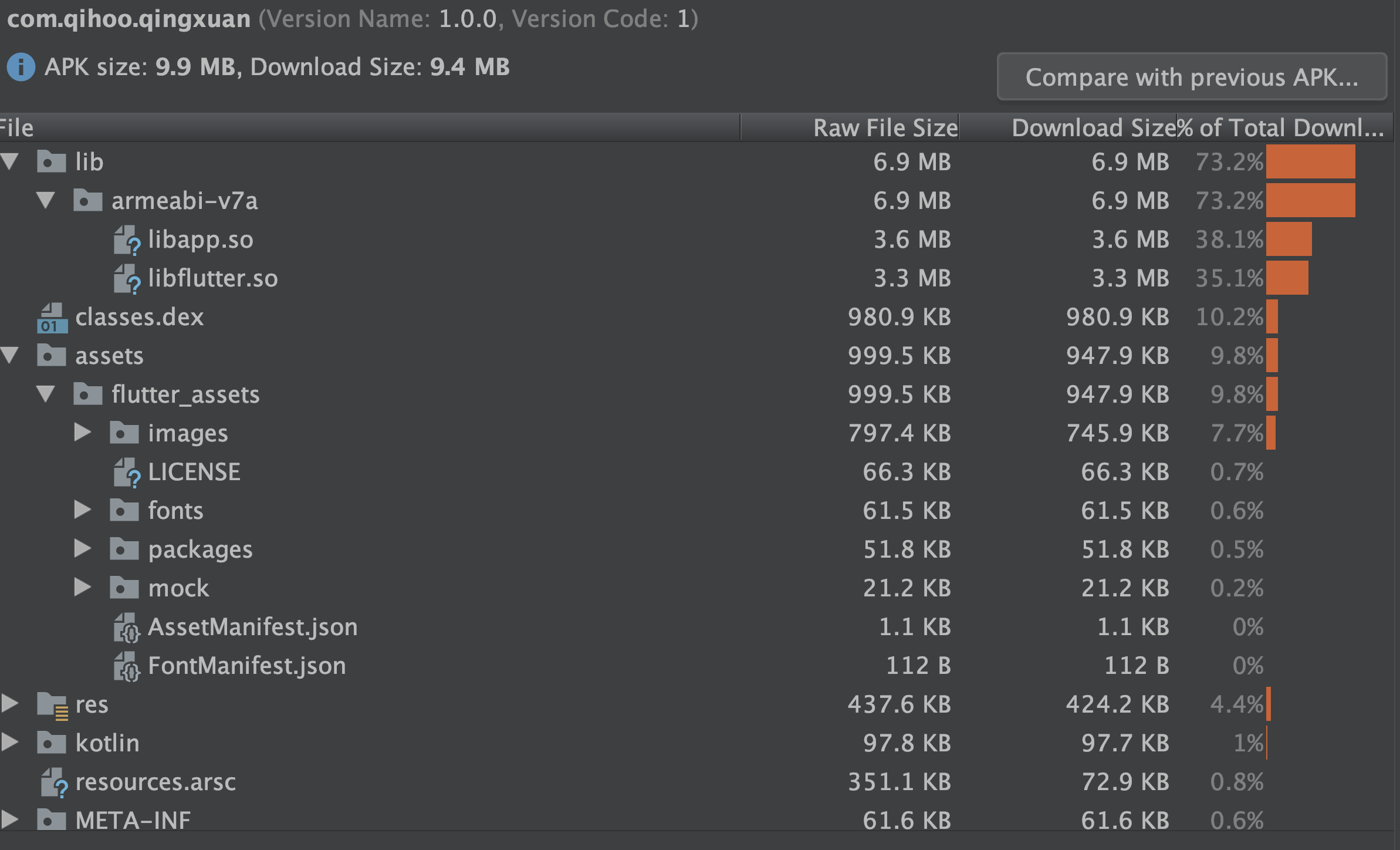Expand the images folder
This screenshot has width=1400, height=850.
[x=83, y=433]
